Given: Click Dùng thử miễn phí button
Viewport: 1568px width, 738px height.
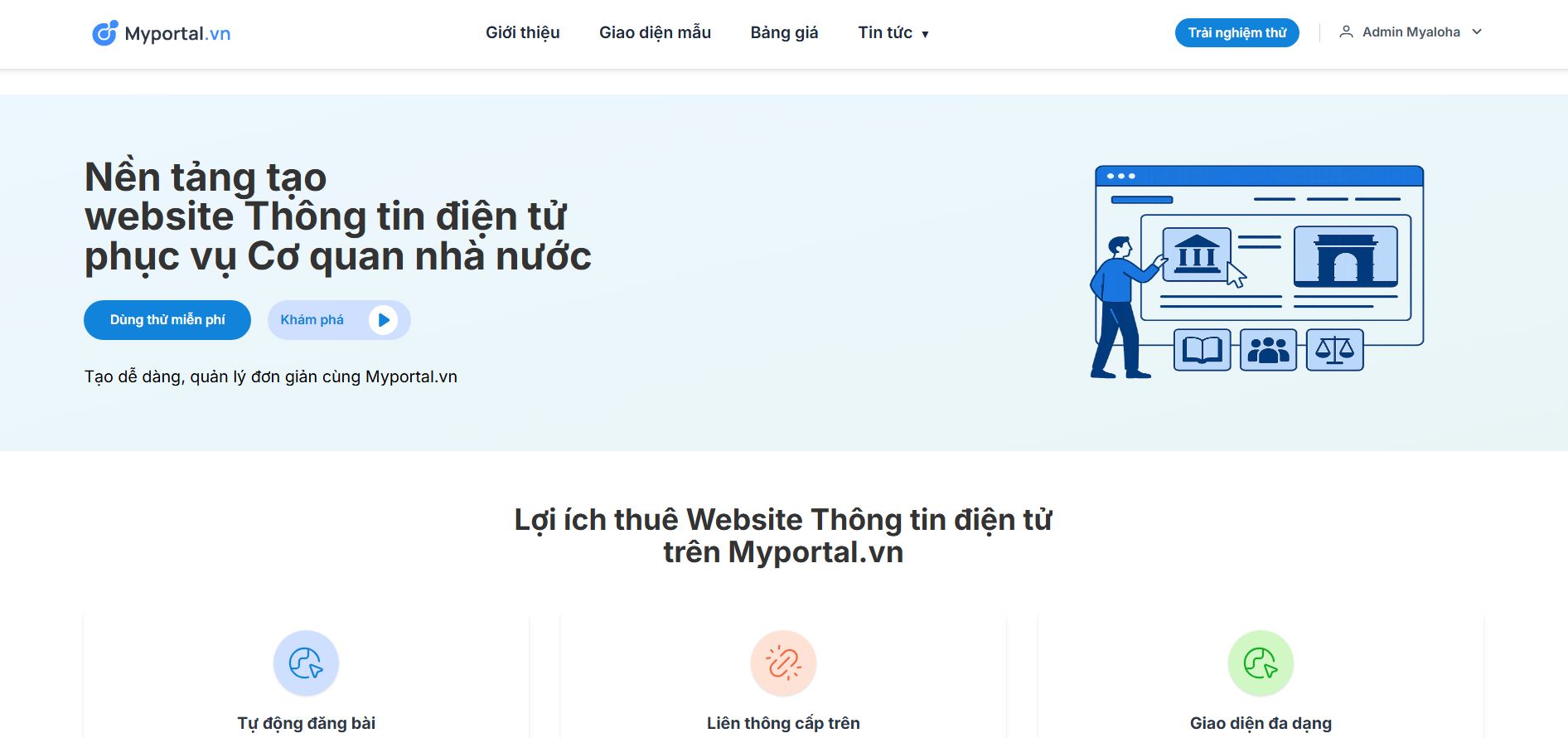Looking at the screenshot, I should point(167,320).
